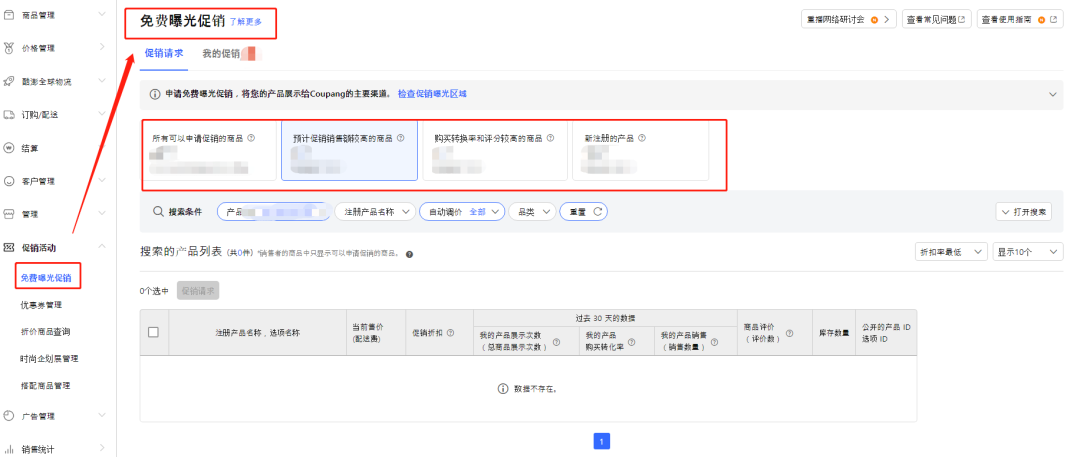1080x457 pixels.
Task: Click help icon in 商品评价 header
Action: (x=789, y=333)
